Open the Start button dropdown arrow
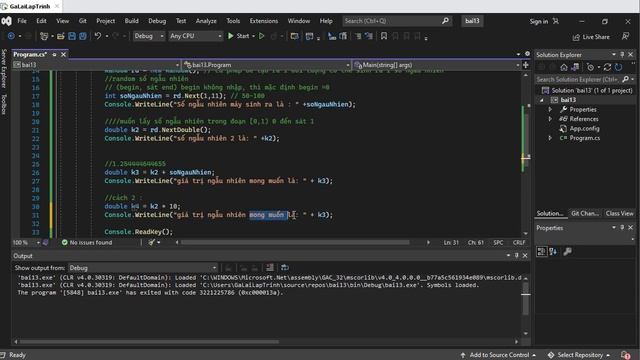 [x=253, y=36]
